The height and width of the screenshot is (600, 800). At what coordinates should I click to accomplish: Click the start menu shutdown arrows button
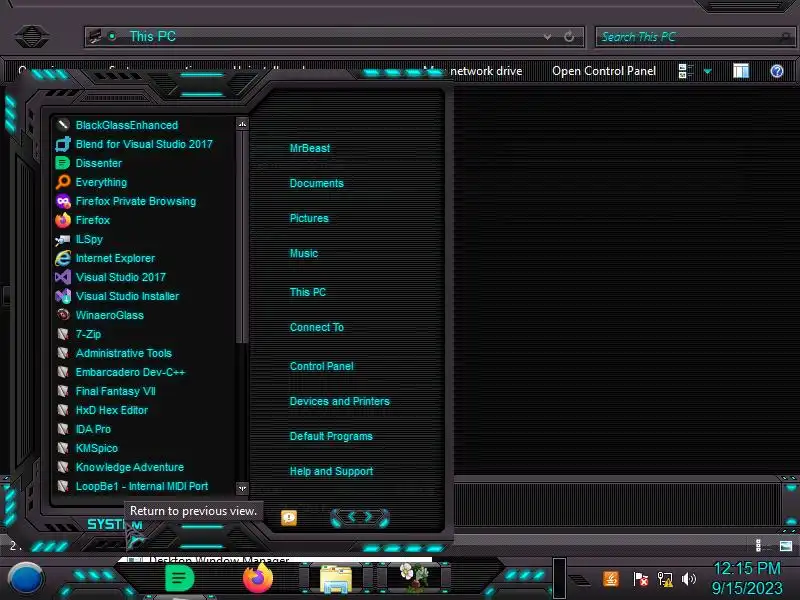click(x=360, y=517)
